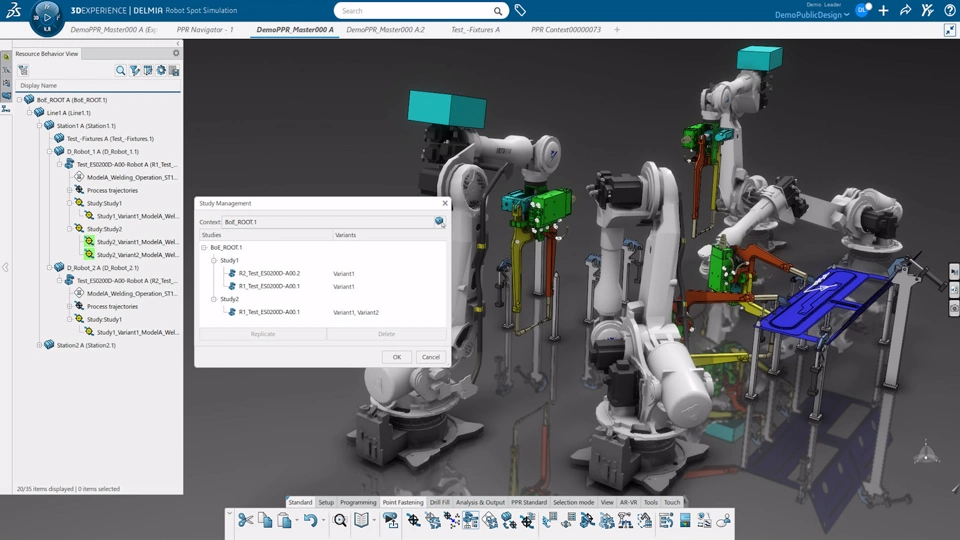This screenshot has height=540, width=960.
Task: Click the Cancel button
Action: (x=430, y=357)
